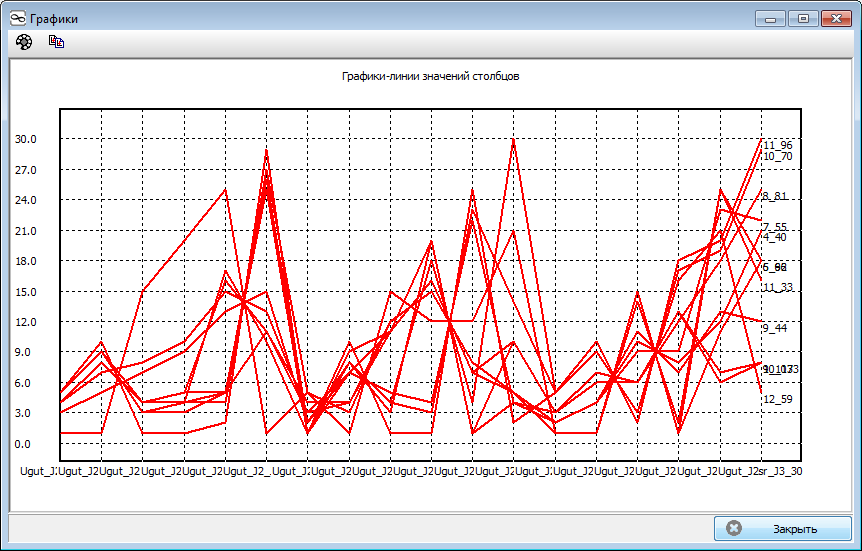862x551 pixels.
Task: Select the series label 11_33
Action: (778, 287)
